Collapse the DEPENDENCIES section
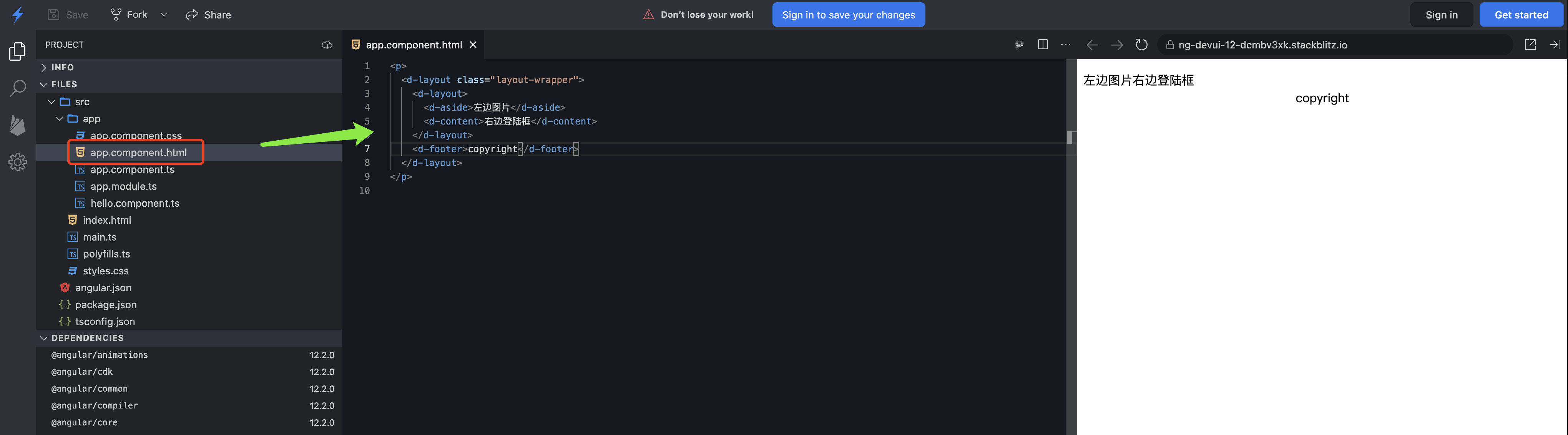 tap(189, 338)
